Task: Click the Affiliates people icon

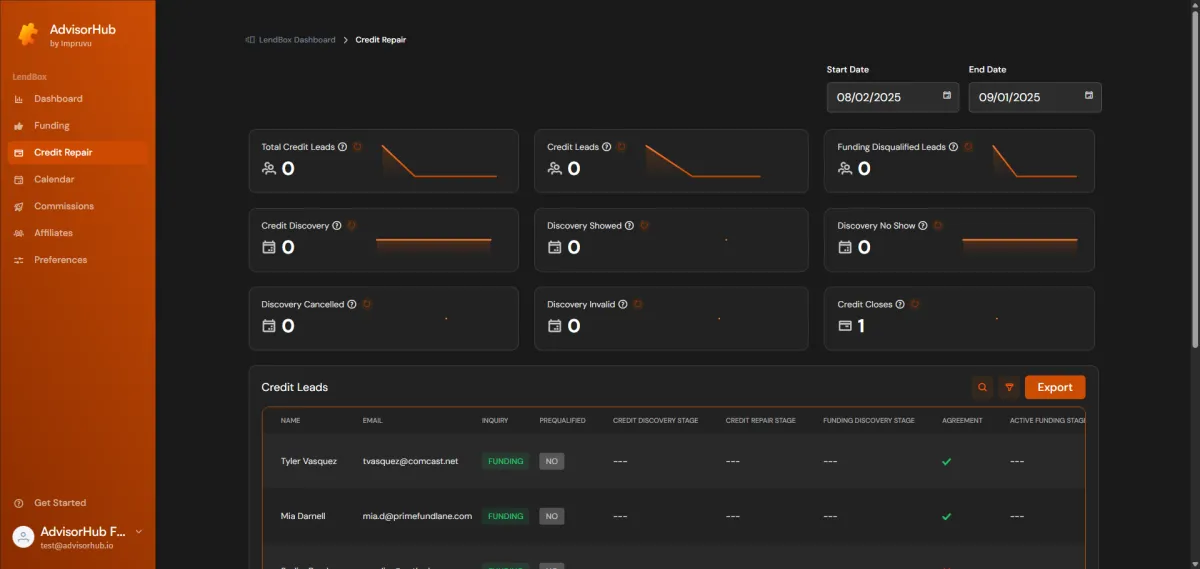Action: pyautogui.click(x=19, y=233)
